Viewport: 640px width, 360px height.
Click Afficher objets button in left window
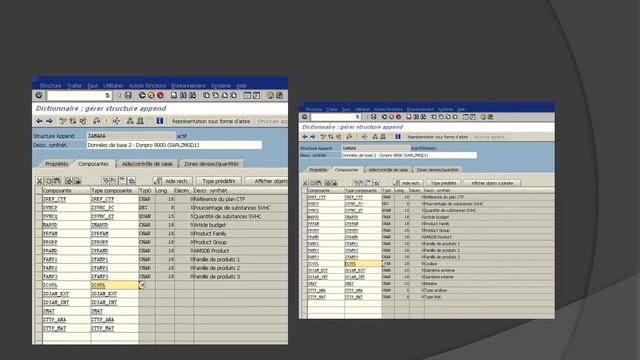click(x=267, y=181)
